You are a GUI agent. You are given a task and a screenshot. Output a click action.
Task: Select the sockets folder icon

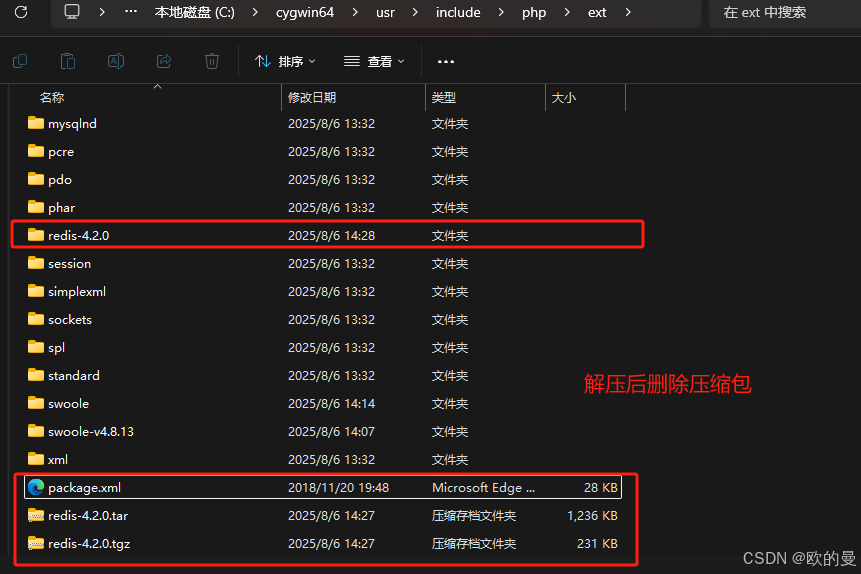tap(36, 319)
